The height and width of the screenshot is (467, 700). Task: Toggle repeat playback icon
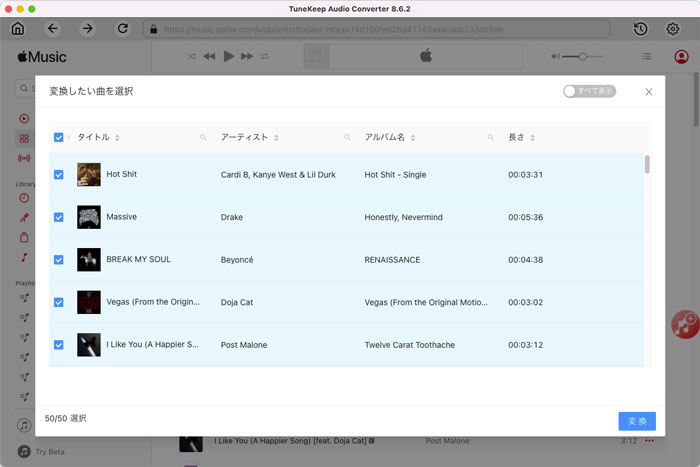265,56
